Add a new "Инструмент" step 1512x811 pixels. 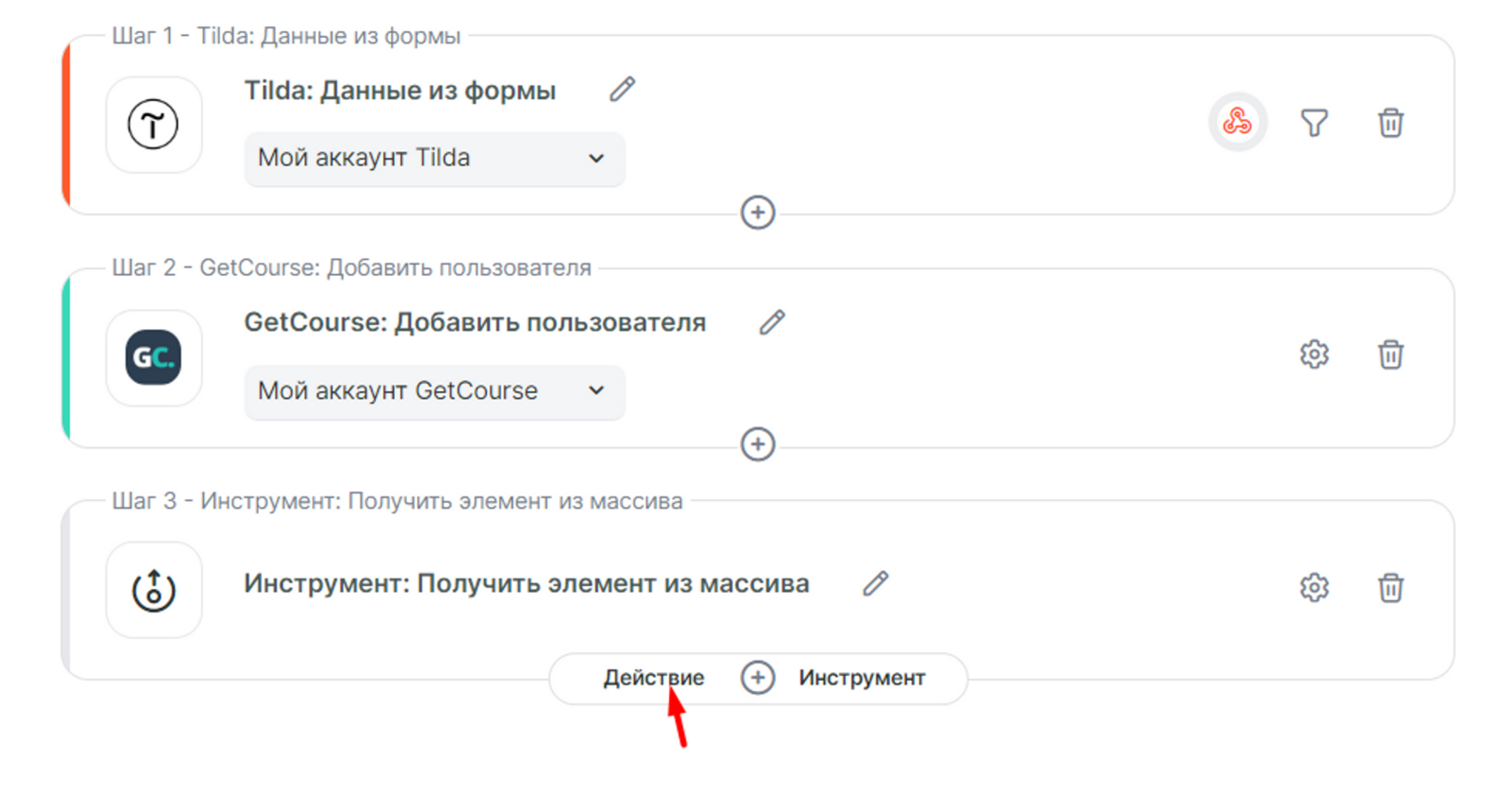point(861,678)
